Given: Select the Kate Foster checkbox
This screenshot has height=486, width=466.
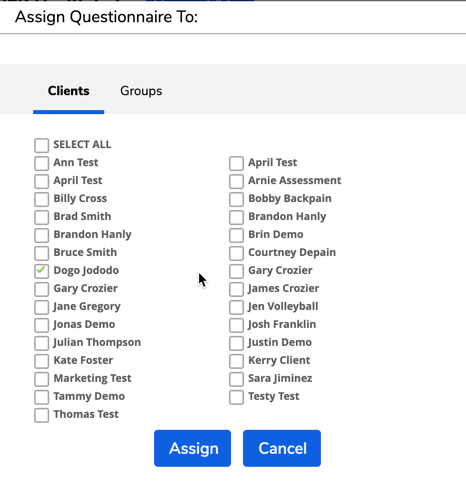Looking at the screenshot, I should (41, 361).
